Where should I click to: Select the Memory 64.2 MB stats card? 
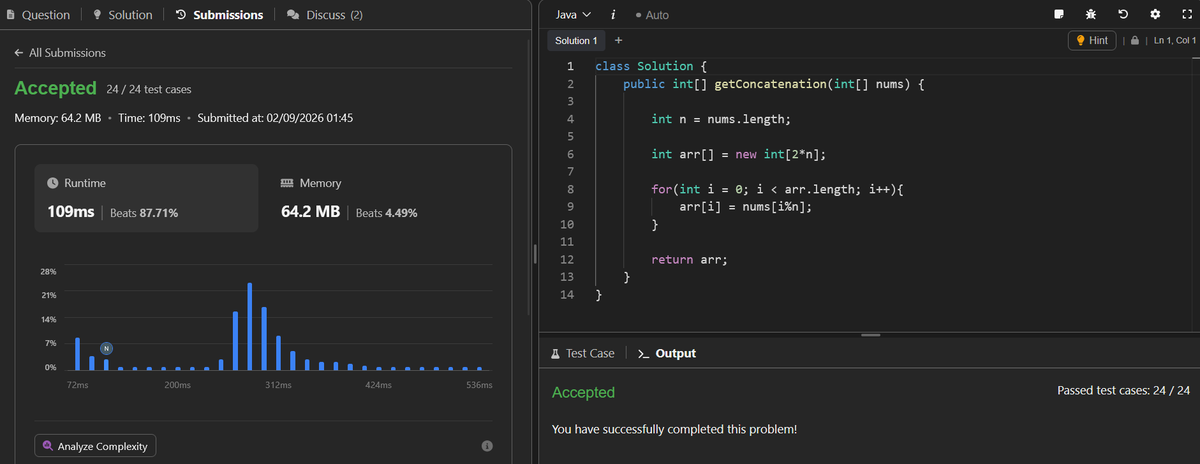(380, 198)
